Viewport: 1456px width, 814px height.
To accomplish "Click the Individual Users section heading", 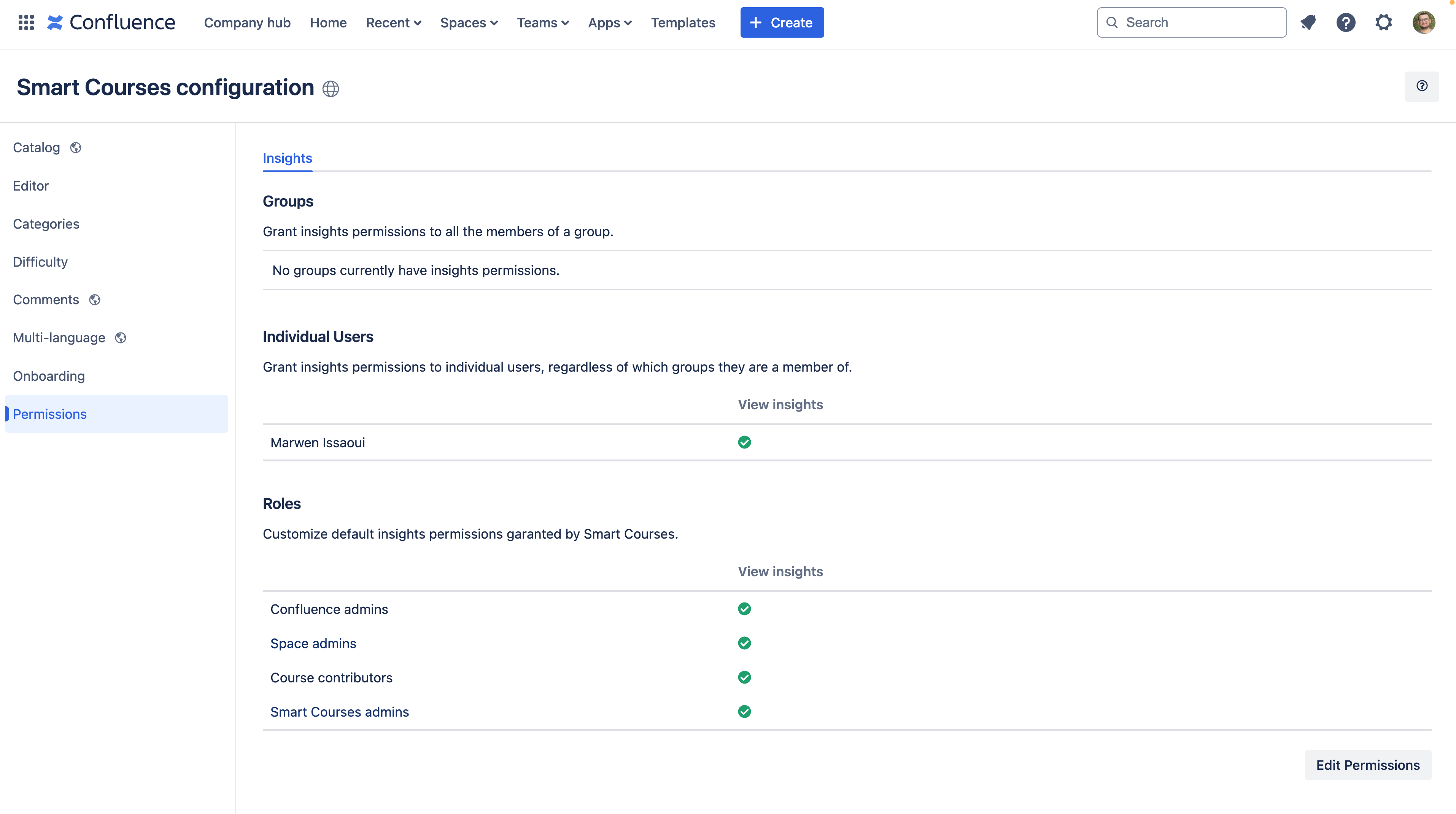I will click(318, 337).
